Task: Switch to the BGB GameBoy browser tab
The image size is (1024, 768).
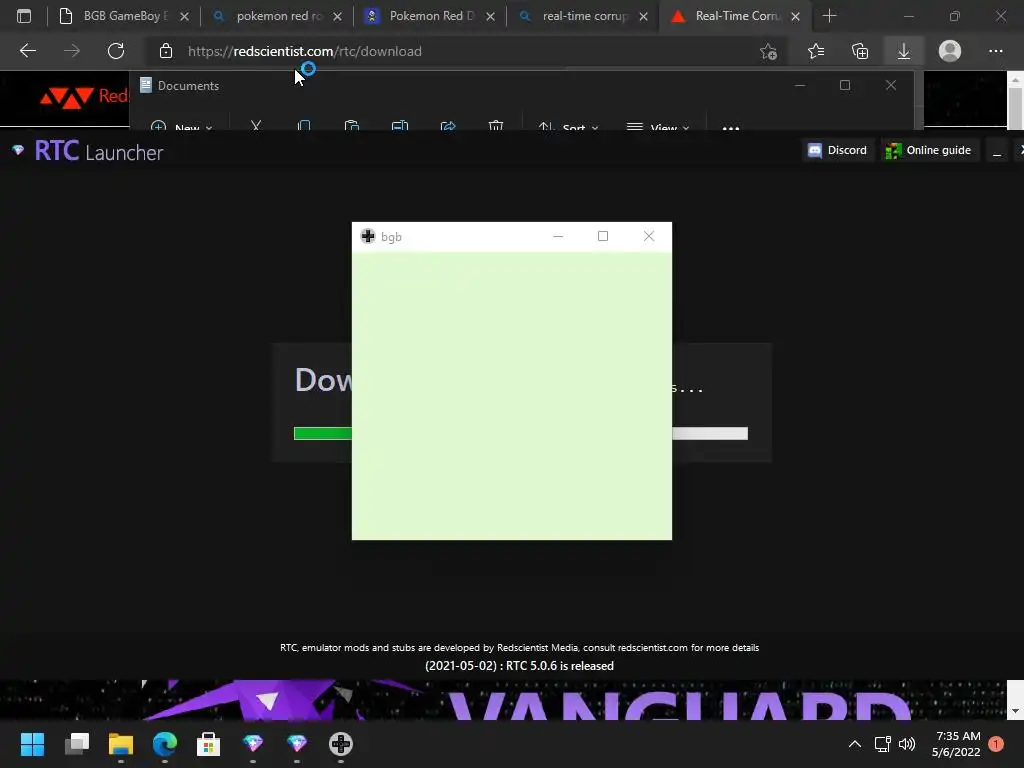Action: (x=124, y=16)
